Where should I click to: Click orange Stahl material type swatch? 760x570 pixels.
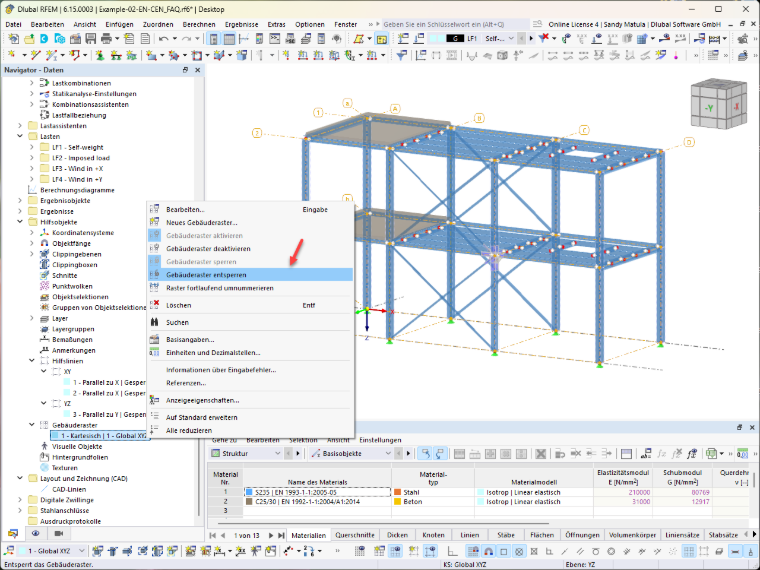coord(397,492)
